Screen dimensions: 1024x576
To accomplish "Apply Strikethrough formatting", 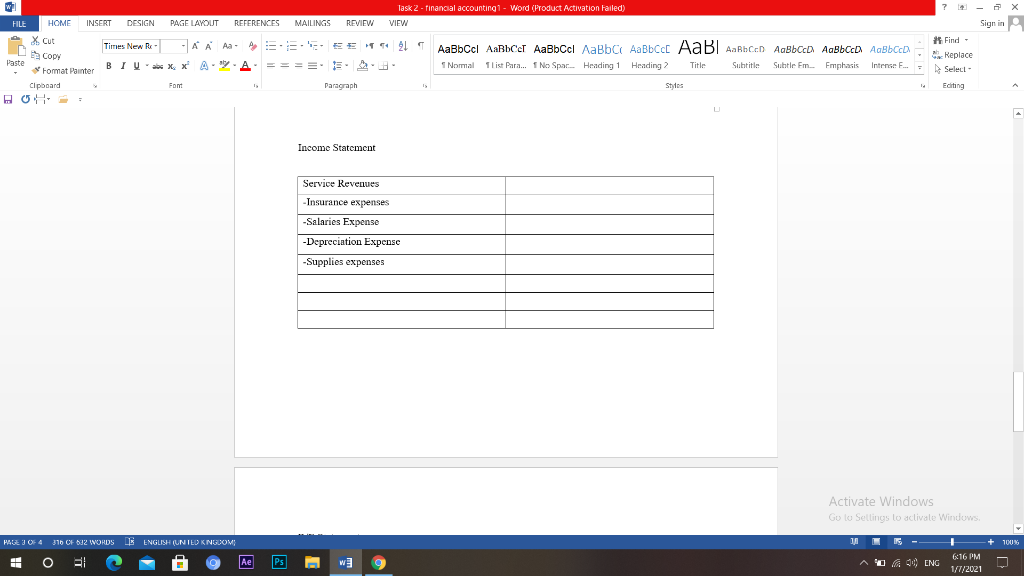I will [158, 66].
